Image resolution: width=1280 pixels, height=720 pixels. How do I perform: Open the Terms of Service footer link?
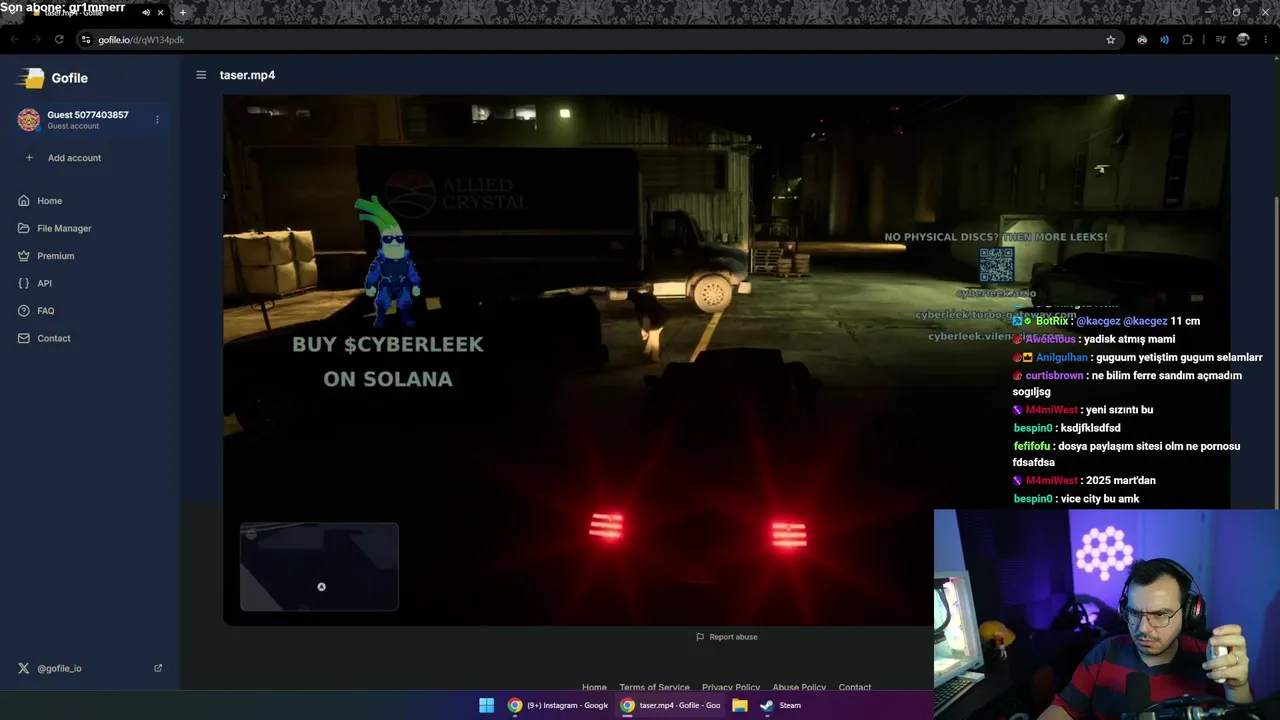(x=654, y=687)
